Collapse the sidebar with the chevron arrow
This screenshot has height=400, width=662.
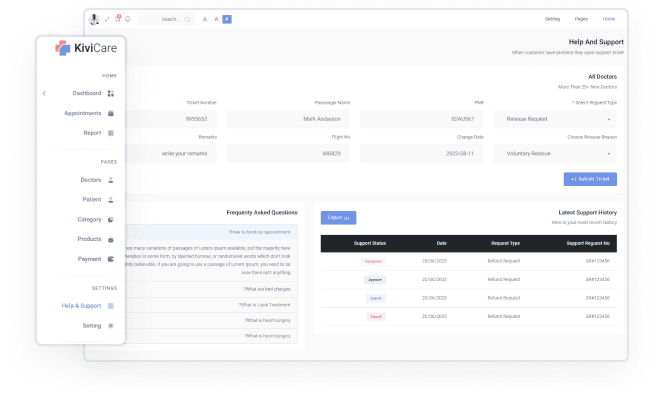44,93
